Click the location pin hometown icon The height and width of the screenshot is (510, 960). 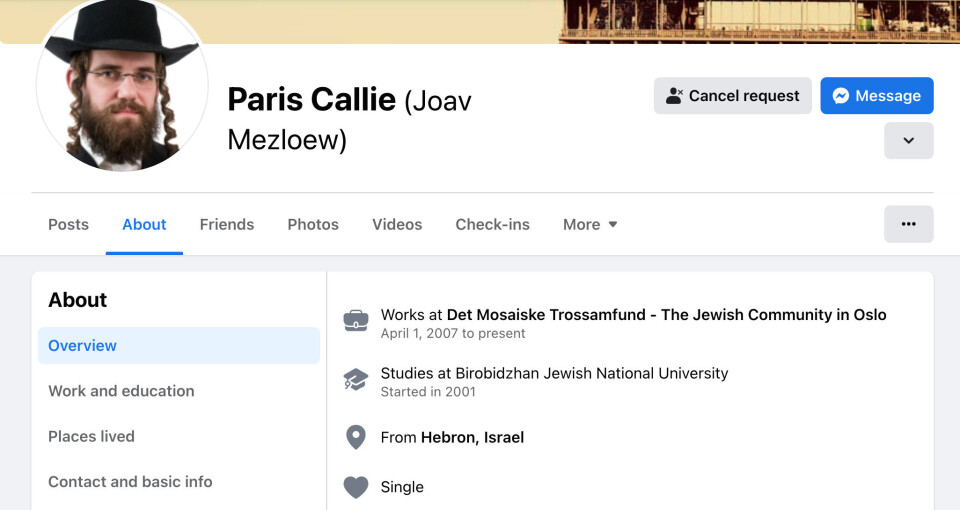tap(356, 437)
